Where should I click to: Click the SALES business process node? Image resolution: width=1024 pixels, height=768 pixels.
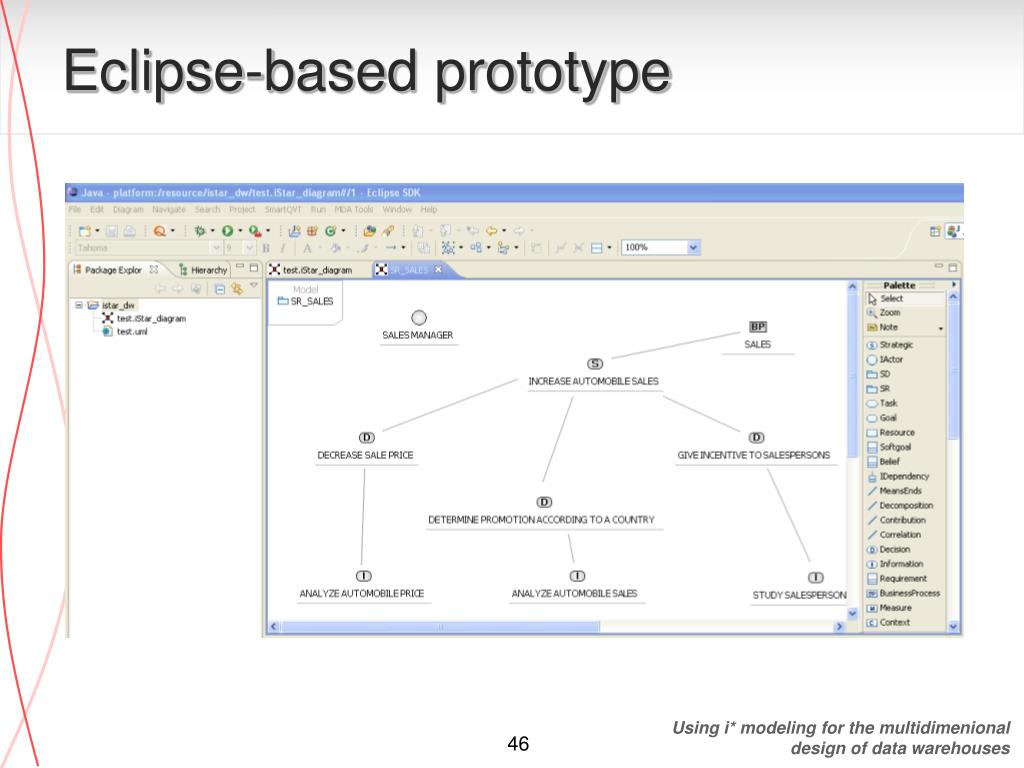point(758,336)
